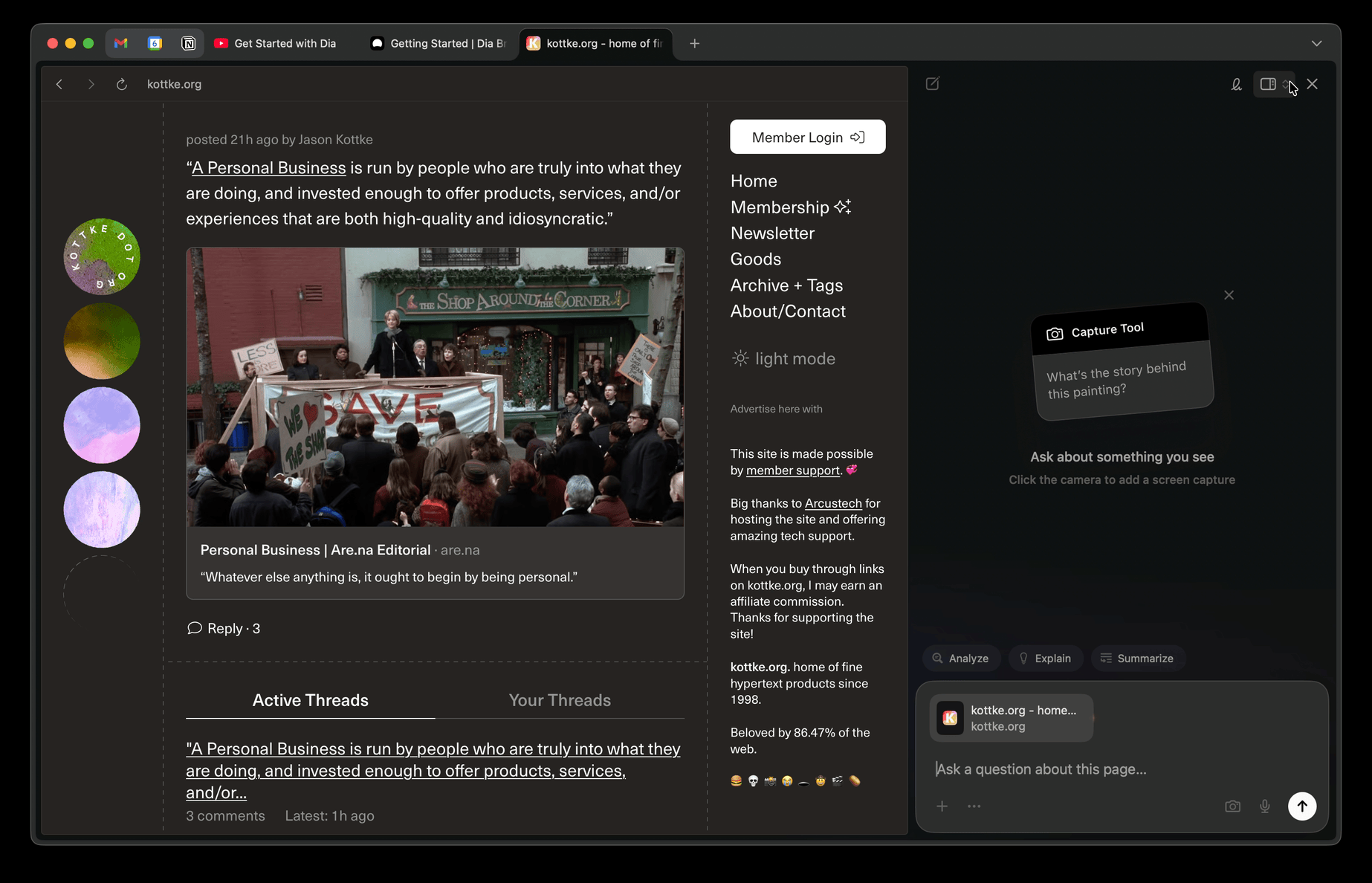
Task: Click Reply on the post
Action: tap(224, 629)
